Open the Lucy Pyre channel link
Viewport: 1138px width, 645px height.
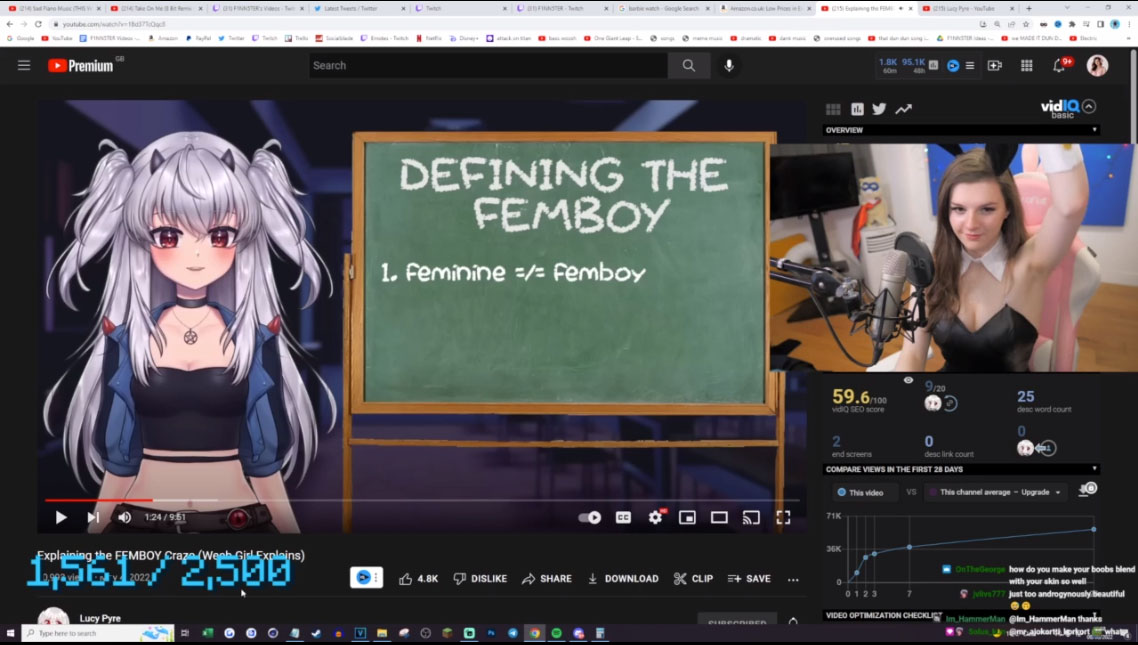point(100,618)
